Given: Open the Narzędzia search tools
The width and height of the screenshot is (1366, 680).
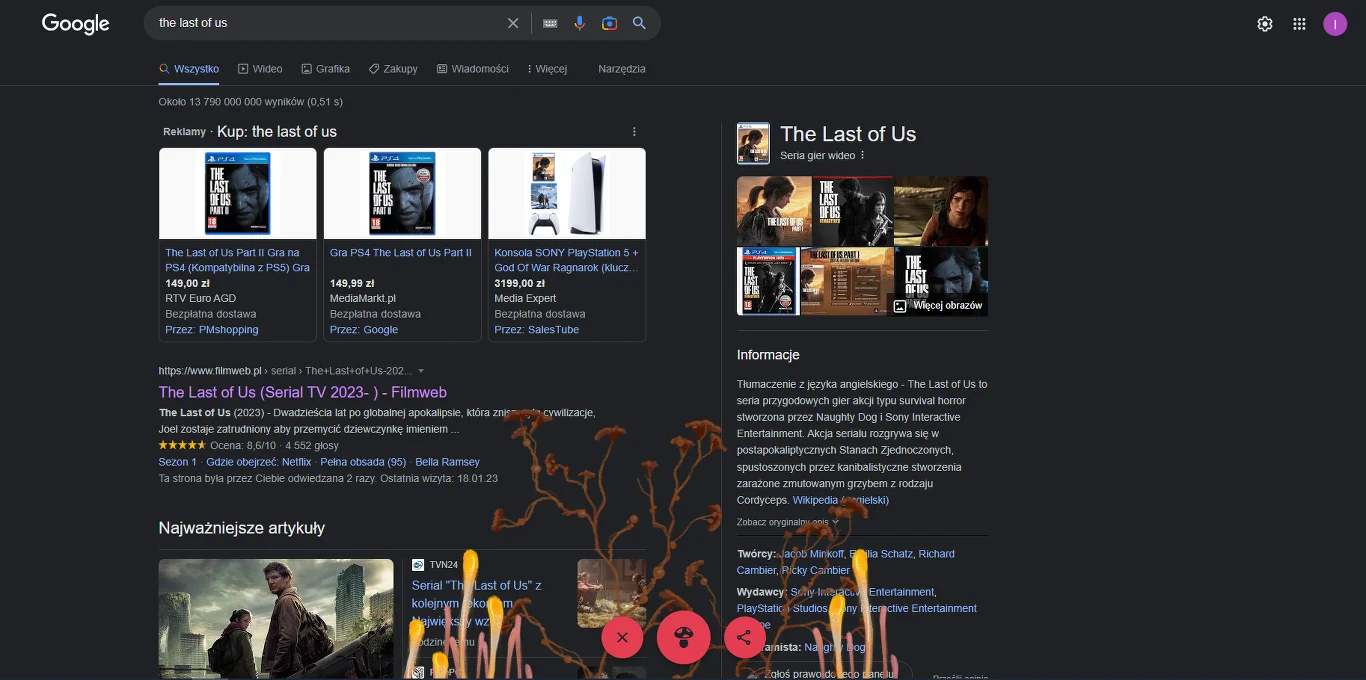Looking at the screenshot, I should 621,69.
